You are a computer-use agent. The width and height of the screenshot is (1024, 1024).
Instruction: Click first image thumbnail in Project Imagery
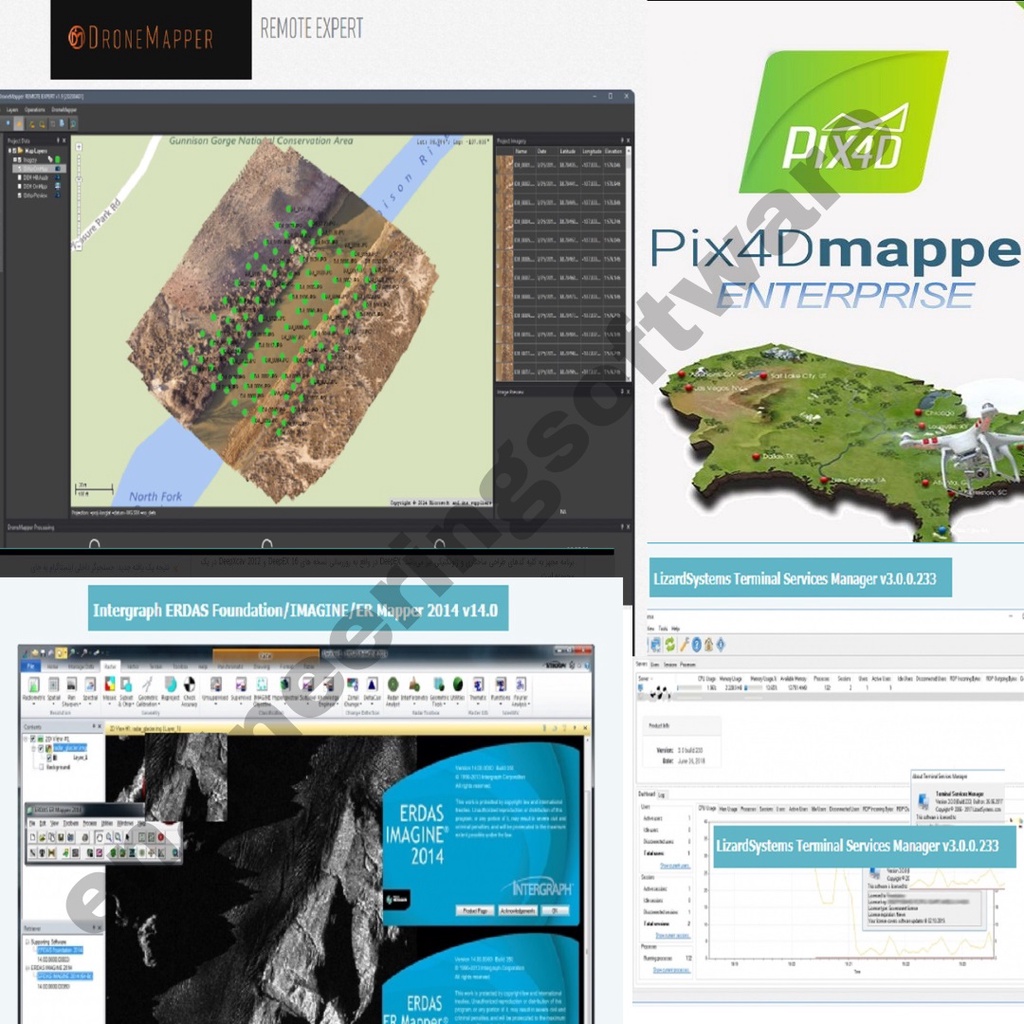504,165
